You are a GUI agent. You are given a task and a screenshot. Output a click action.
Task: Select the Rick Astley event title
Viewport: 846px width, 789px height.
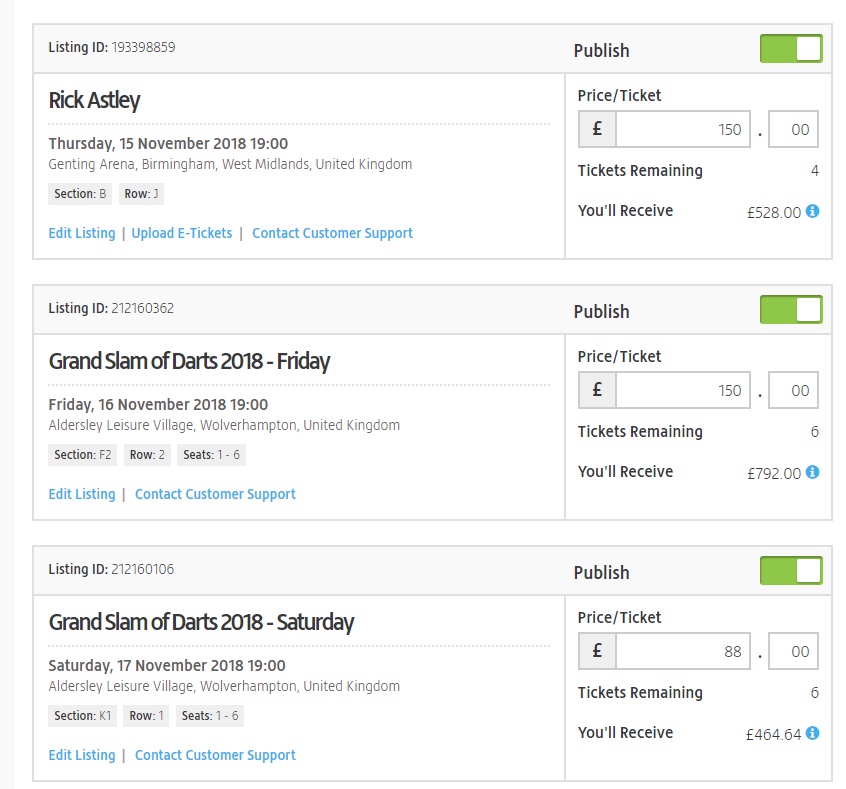click(x=94, y=101)
